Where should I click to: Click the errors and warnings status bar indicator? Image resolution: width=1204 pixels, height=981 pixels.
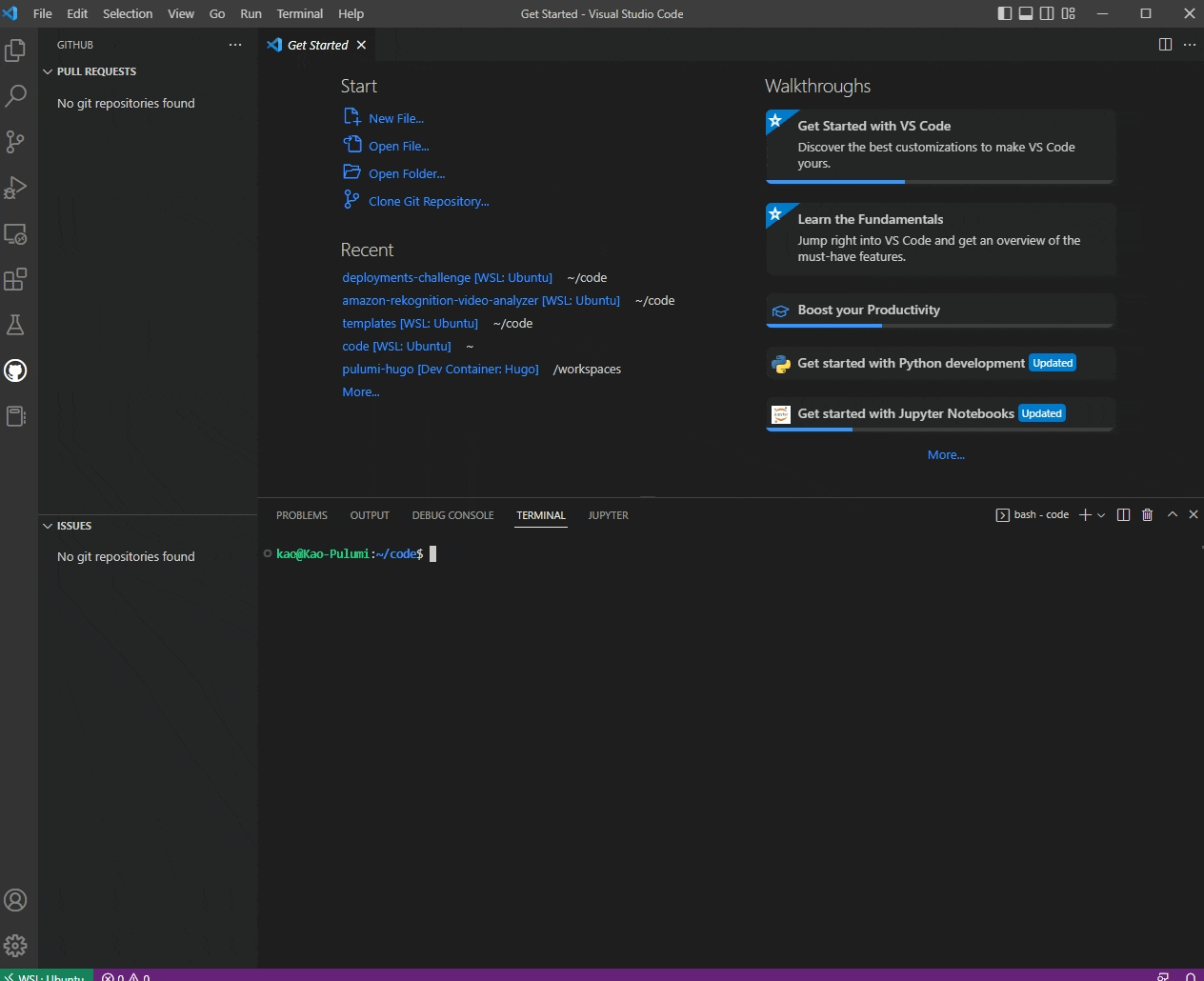click(126, 975)
